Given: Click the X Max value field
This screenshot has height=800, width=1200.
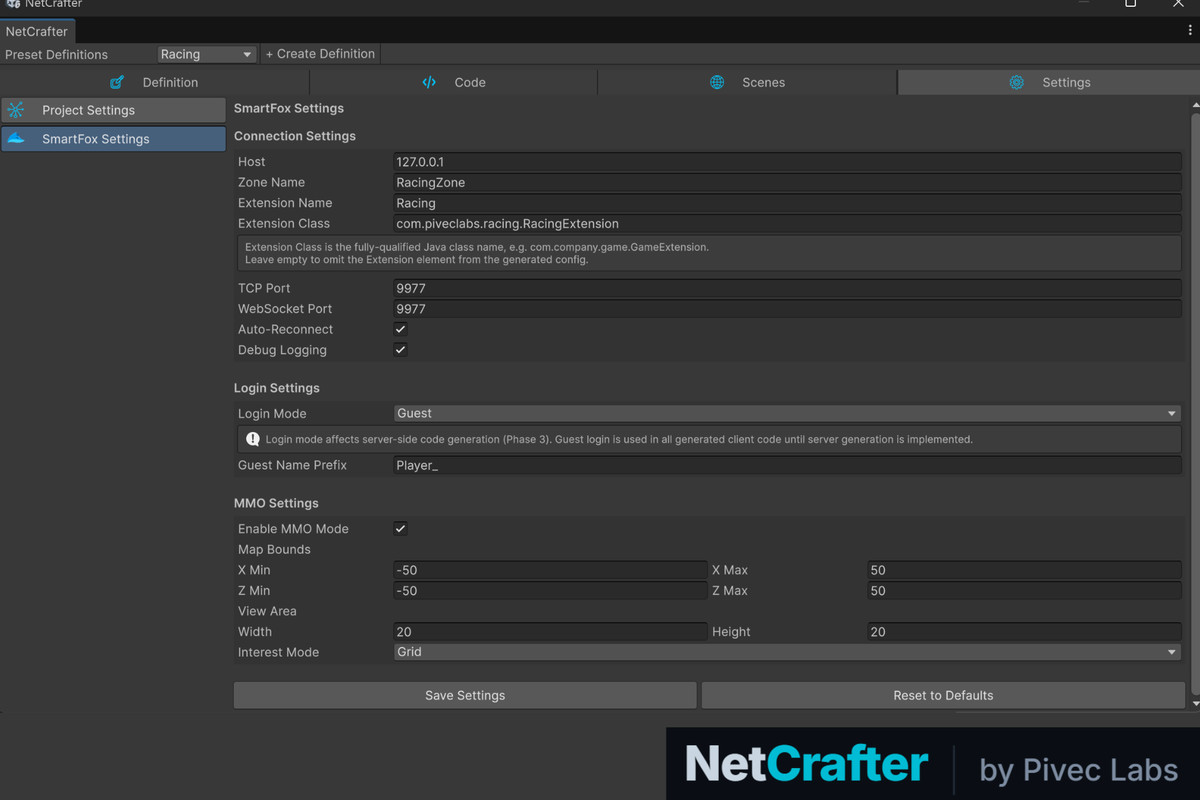Looking at the screenshot, I should tap(1025, 570).
